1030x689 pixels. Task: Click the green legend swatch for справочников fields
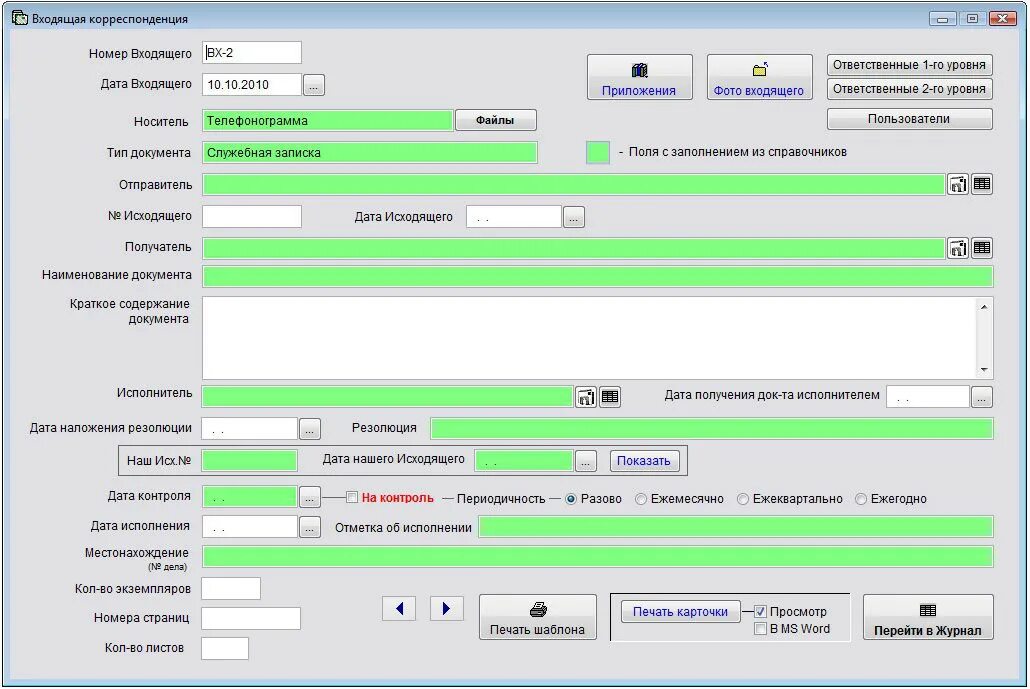coord(598,152)
